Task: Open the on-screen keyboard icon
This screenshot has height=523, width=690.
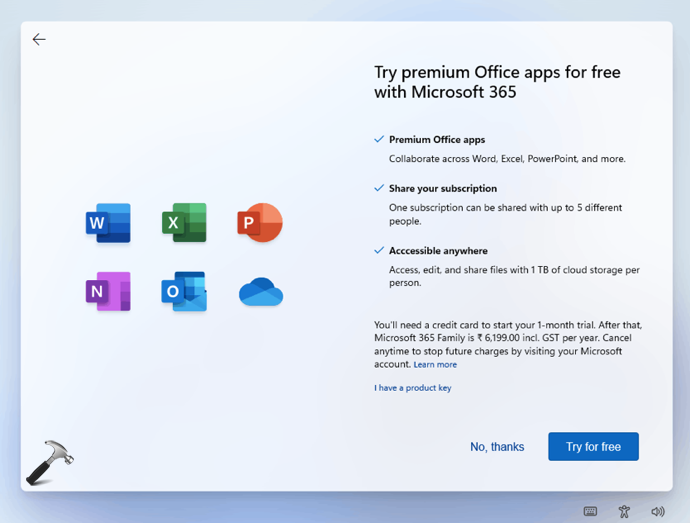Action: point(590,511)
